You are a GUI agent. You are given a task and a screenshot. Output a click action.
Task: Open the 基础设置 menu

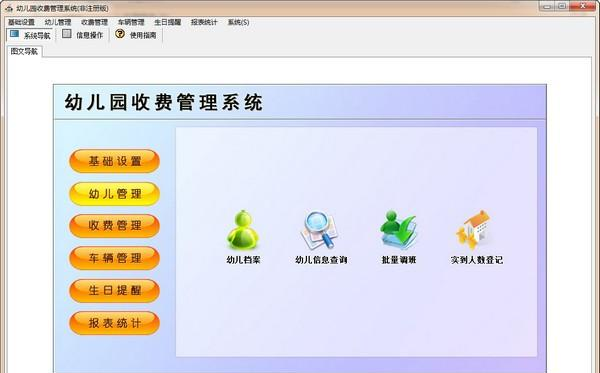coord(21,22)
